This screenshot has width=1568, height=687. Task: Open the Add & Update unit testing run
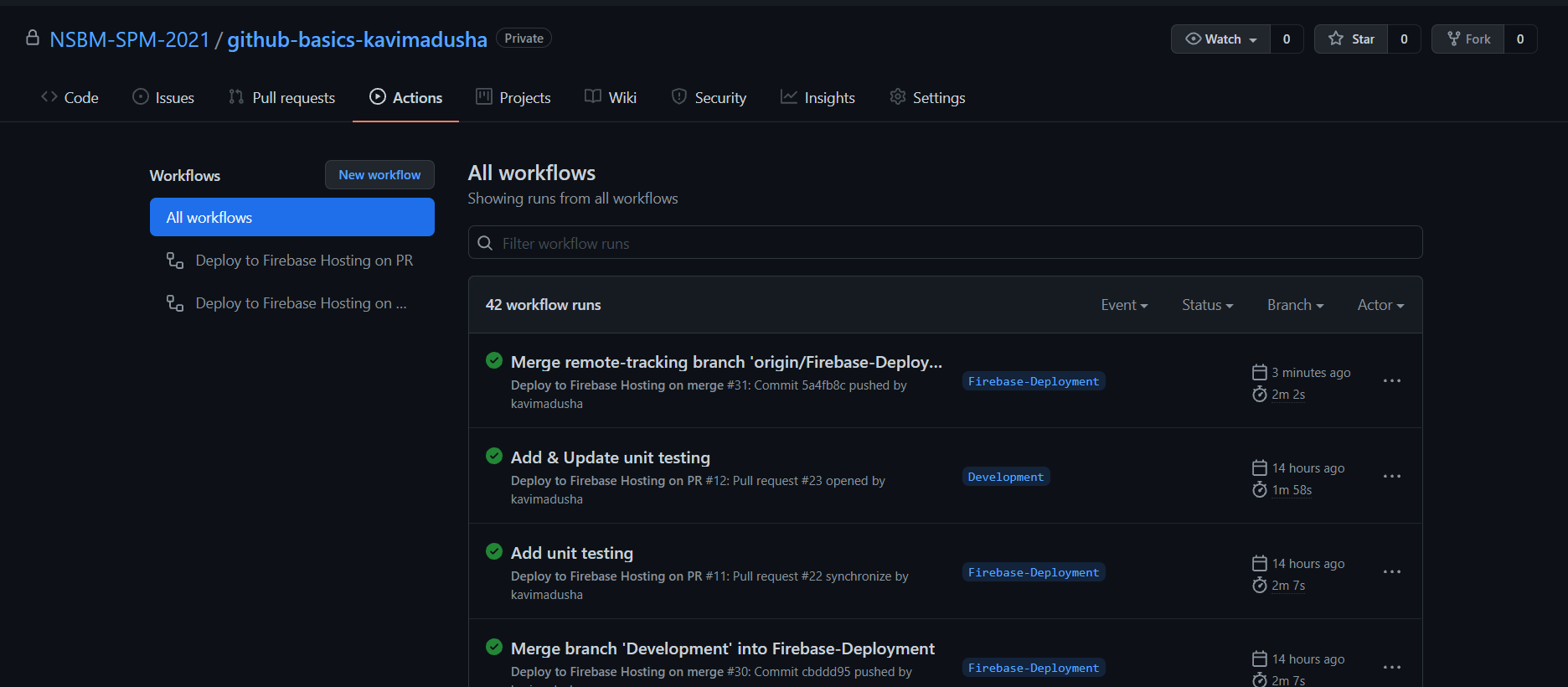click(611, 457)
